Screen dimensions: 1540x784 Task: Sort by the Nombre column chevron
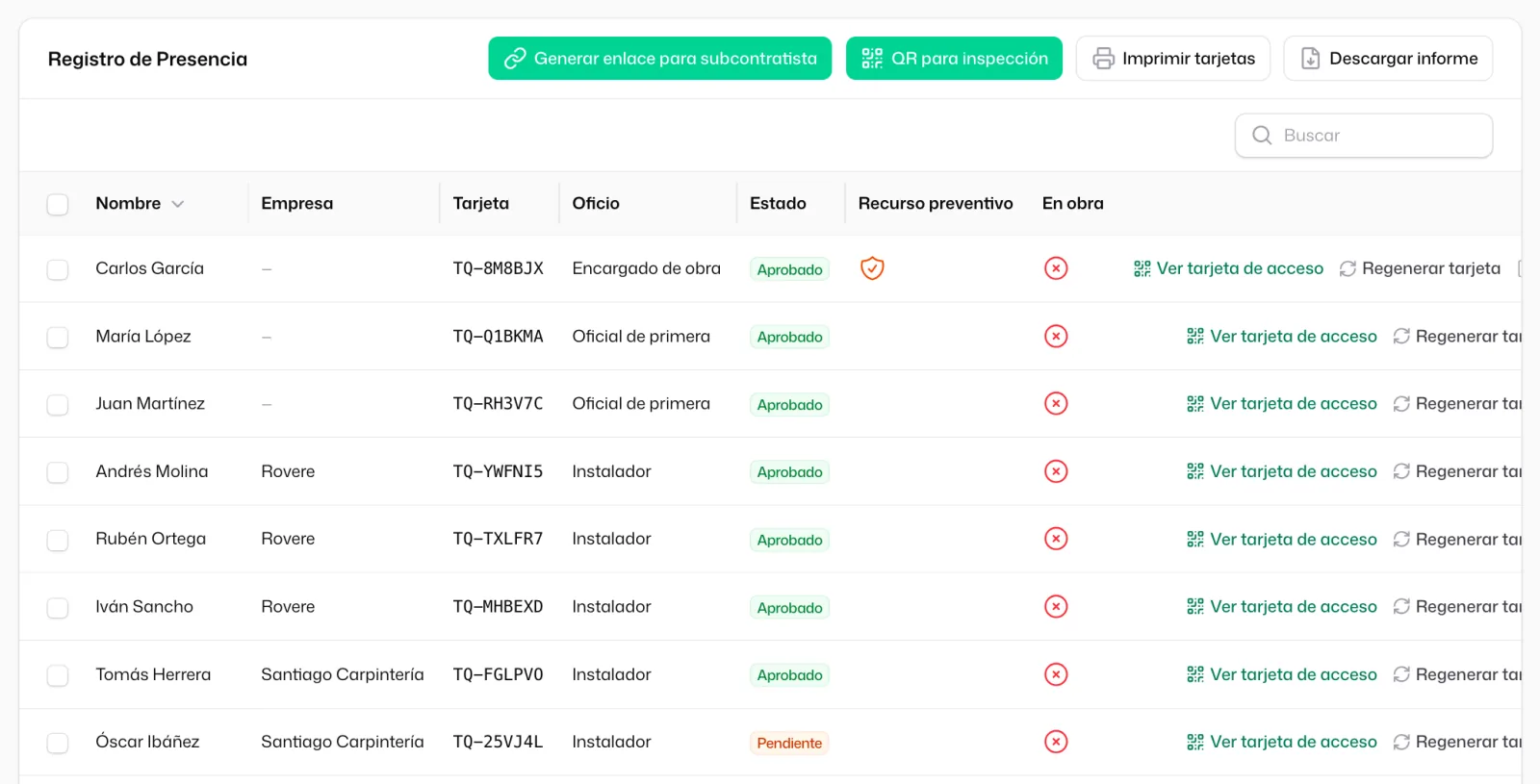click(178, 204)
